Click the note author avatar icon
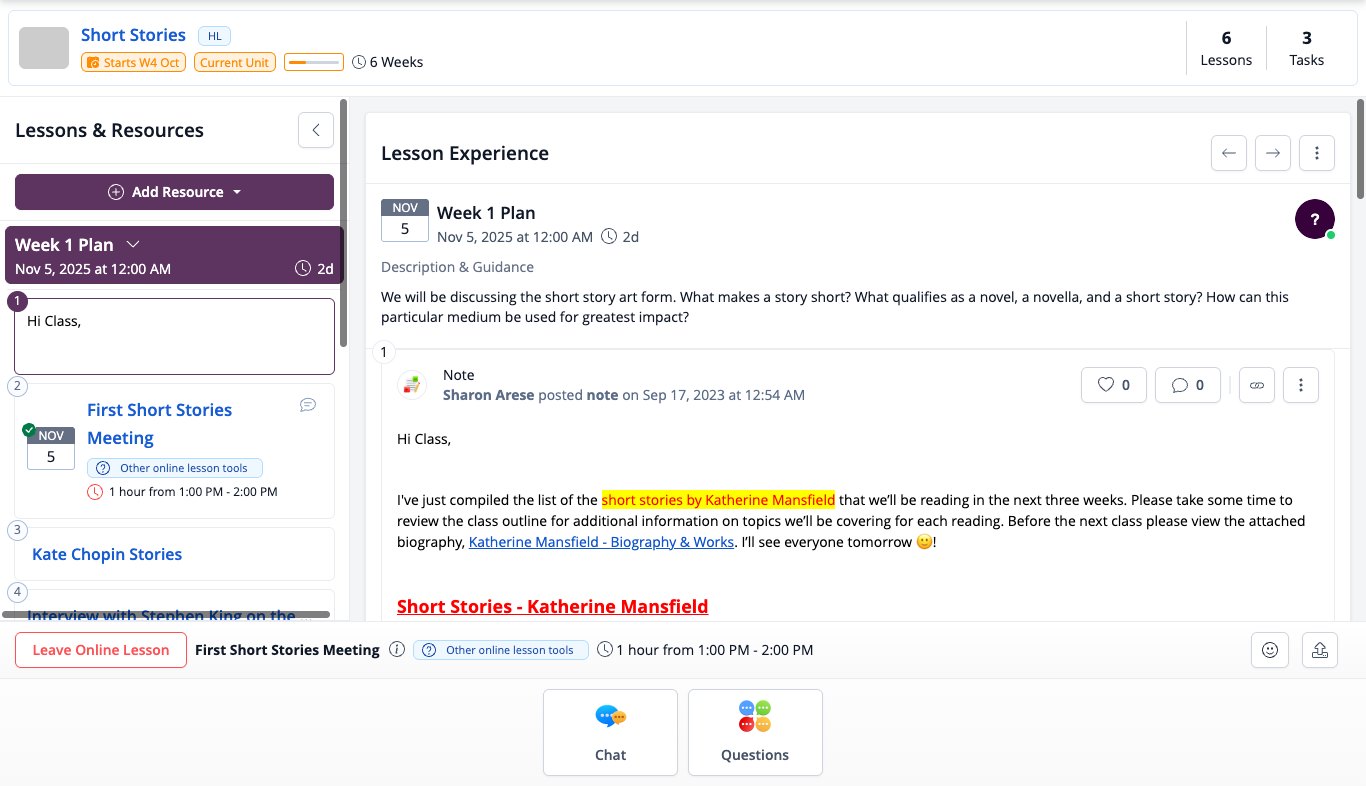The width and height of the screenshot is (1366, 786). (x=411, y=385)
